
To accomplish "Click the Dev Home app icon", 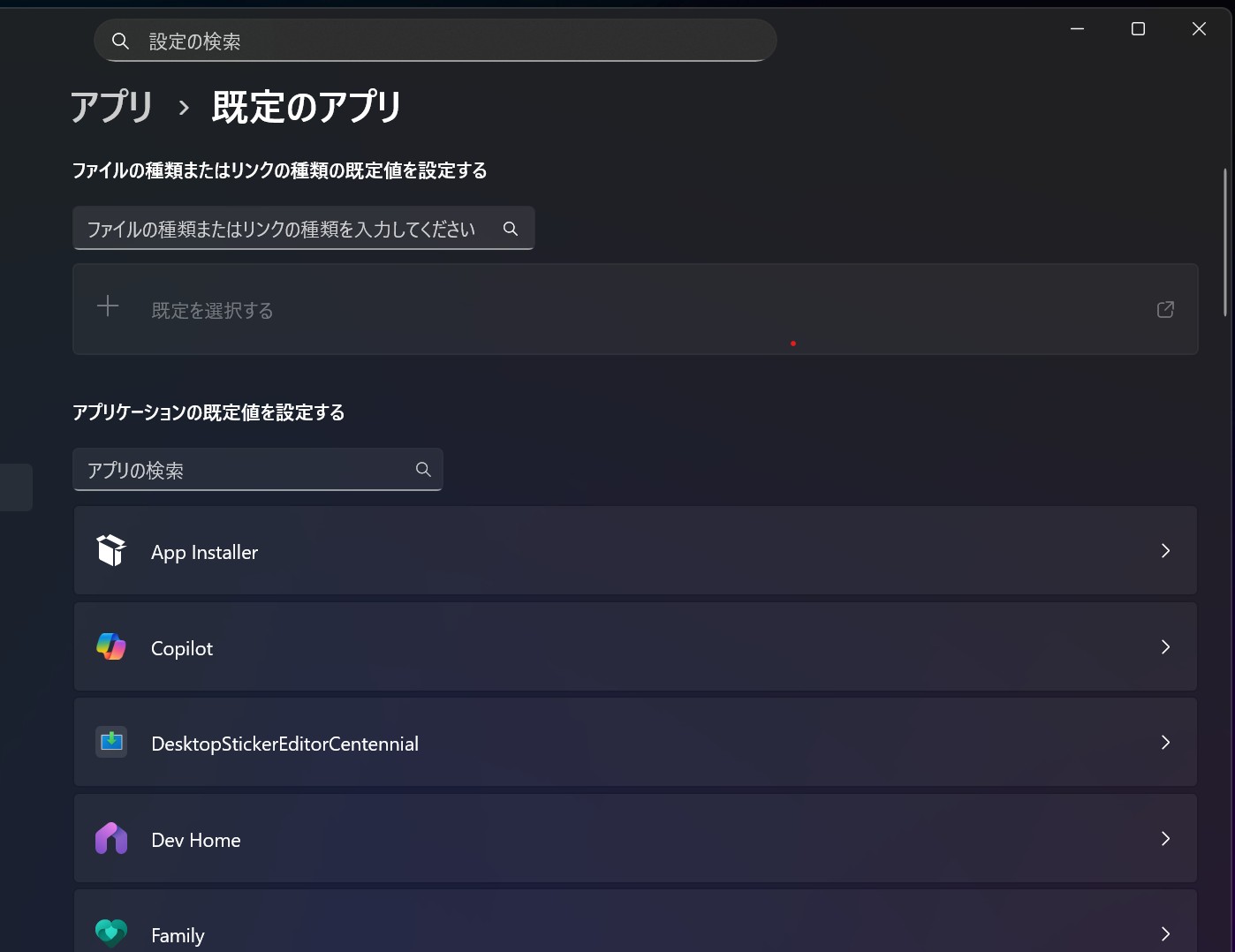I will [110, 838].
